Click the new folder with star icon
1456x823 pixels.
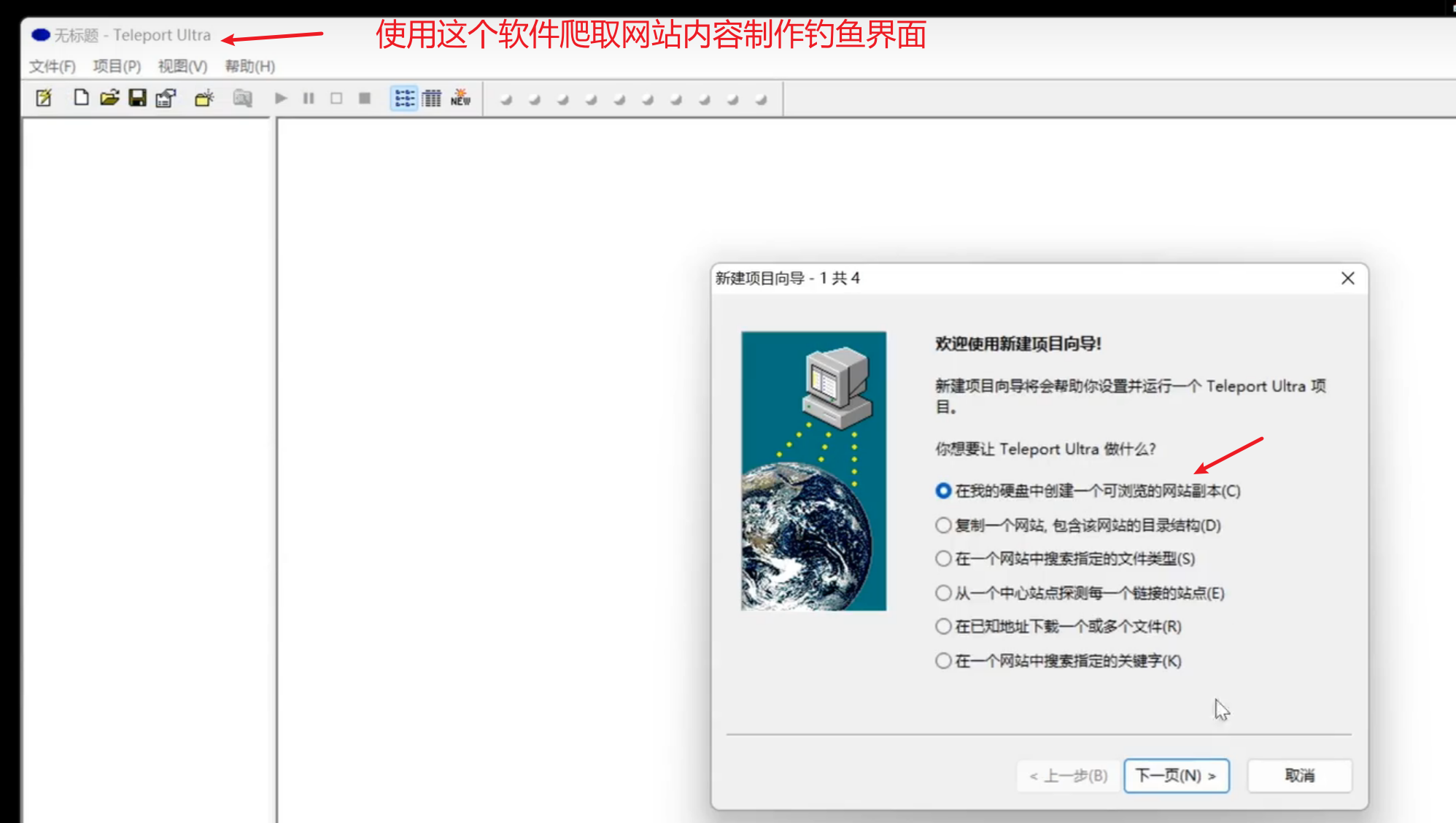click(x=204, y=98)
